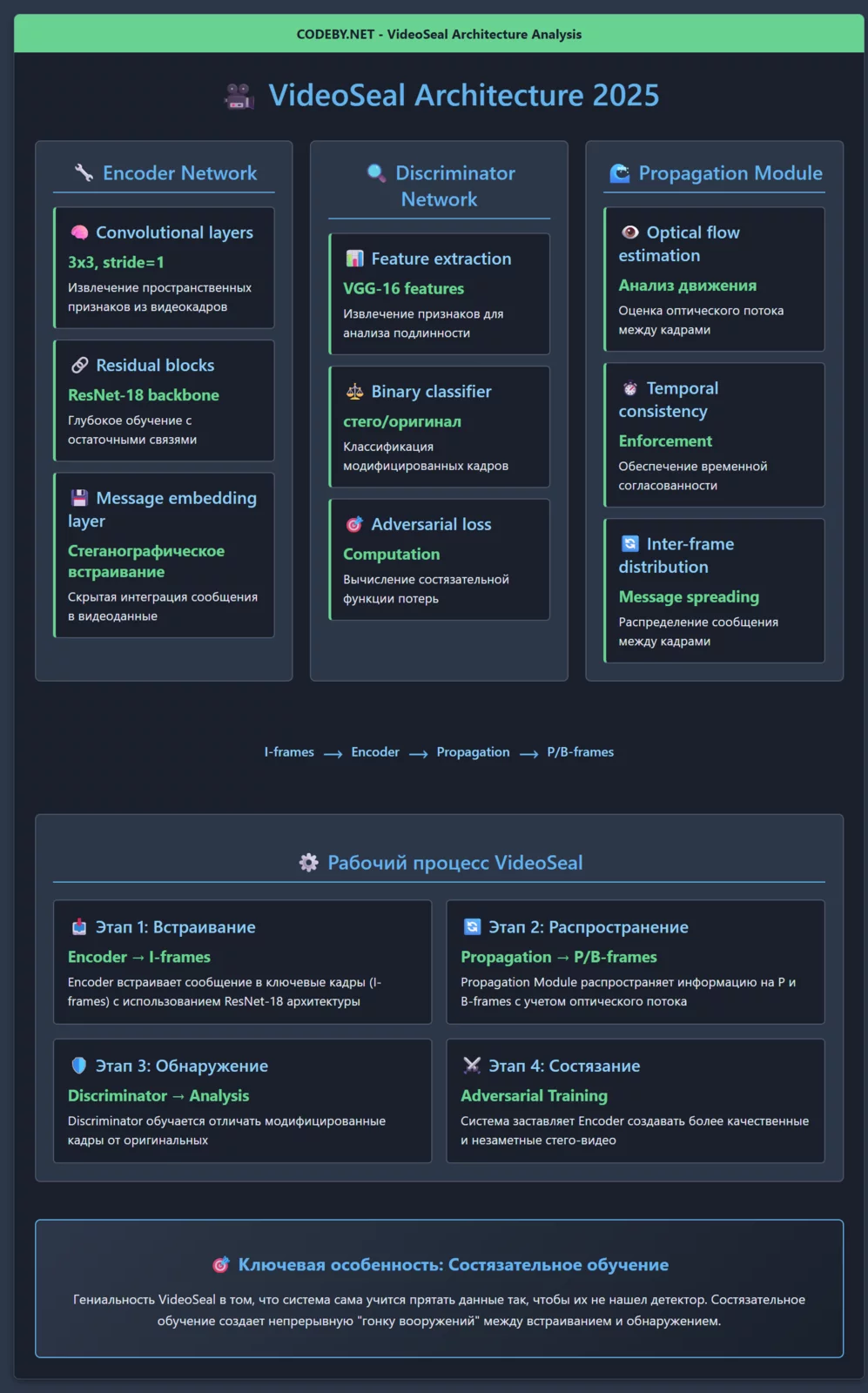Click the wrench icon next to Encoder Network
This screenshot has height=1393, width=868.
tap(84, 172)
